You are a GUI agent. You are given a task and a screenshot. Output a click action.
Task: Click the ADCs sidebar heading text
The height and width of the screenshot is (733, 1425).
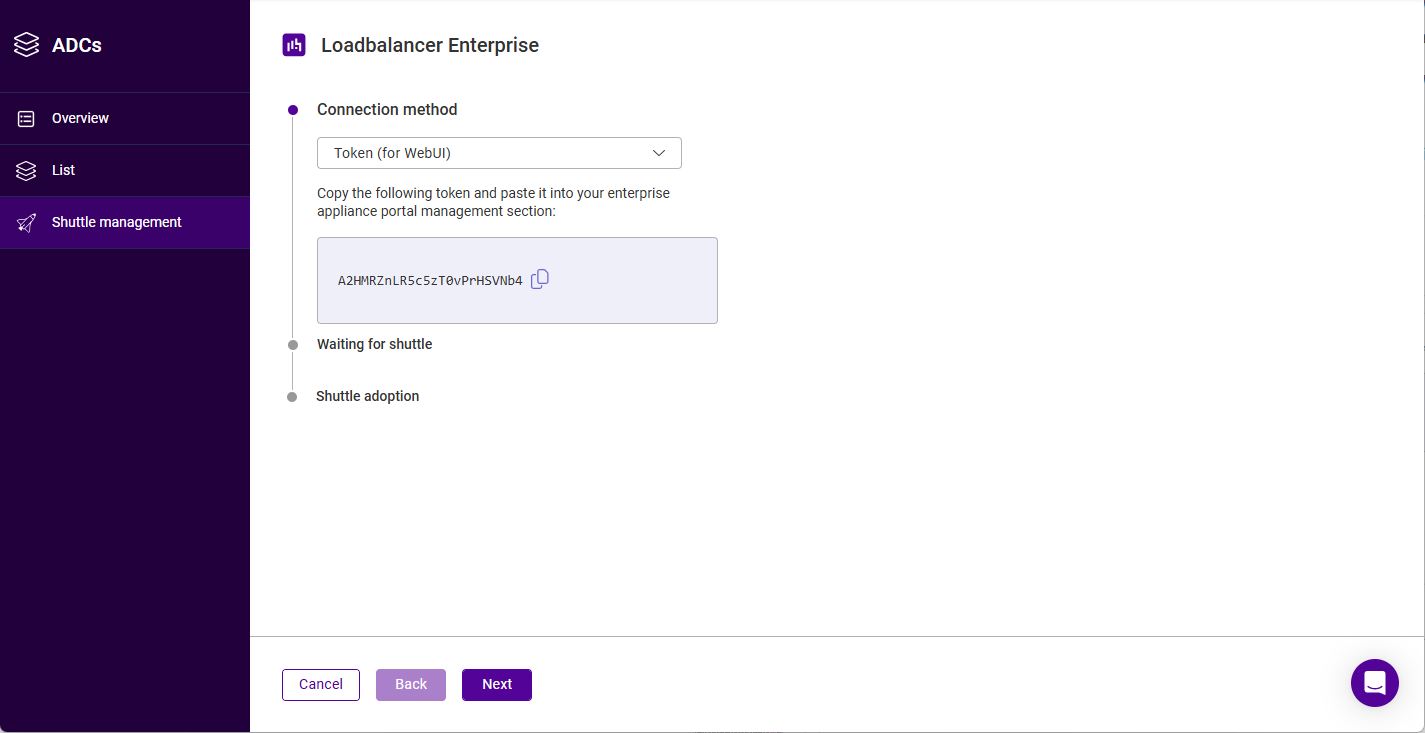[x=77, y=45]
